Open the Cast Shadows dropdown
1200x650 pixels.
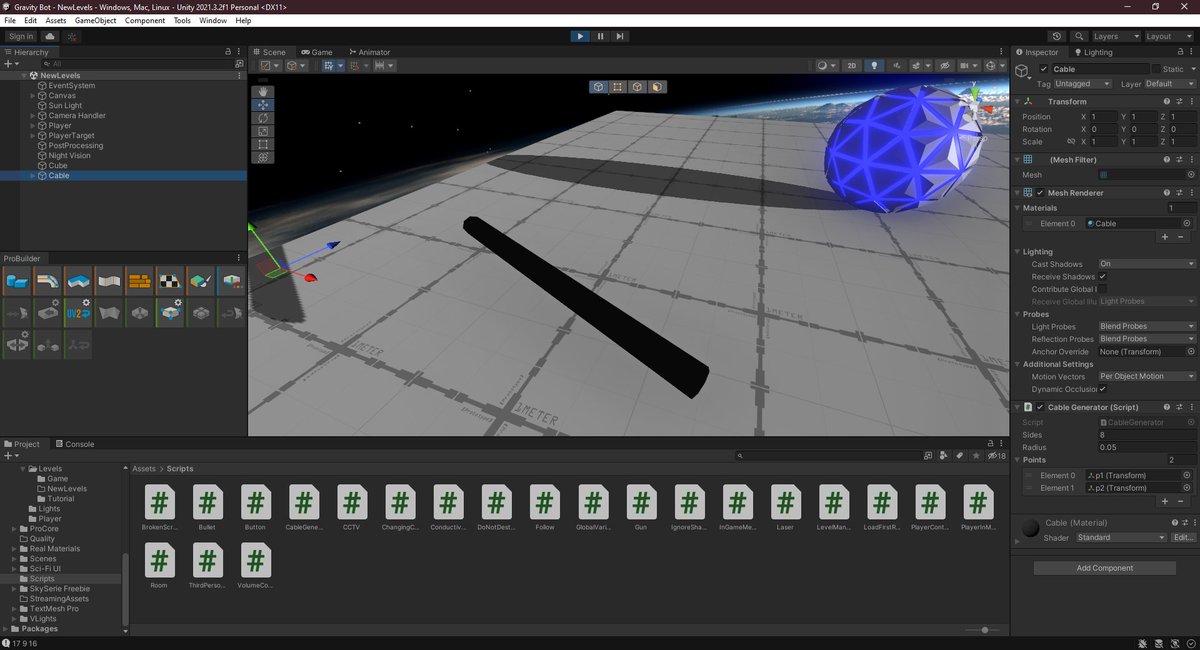1146,264
